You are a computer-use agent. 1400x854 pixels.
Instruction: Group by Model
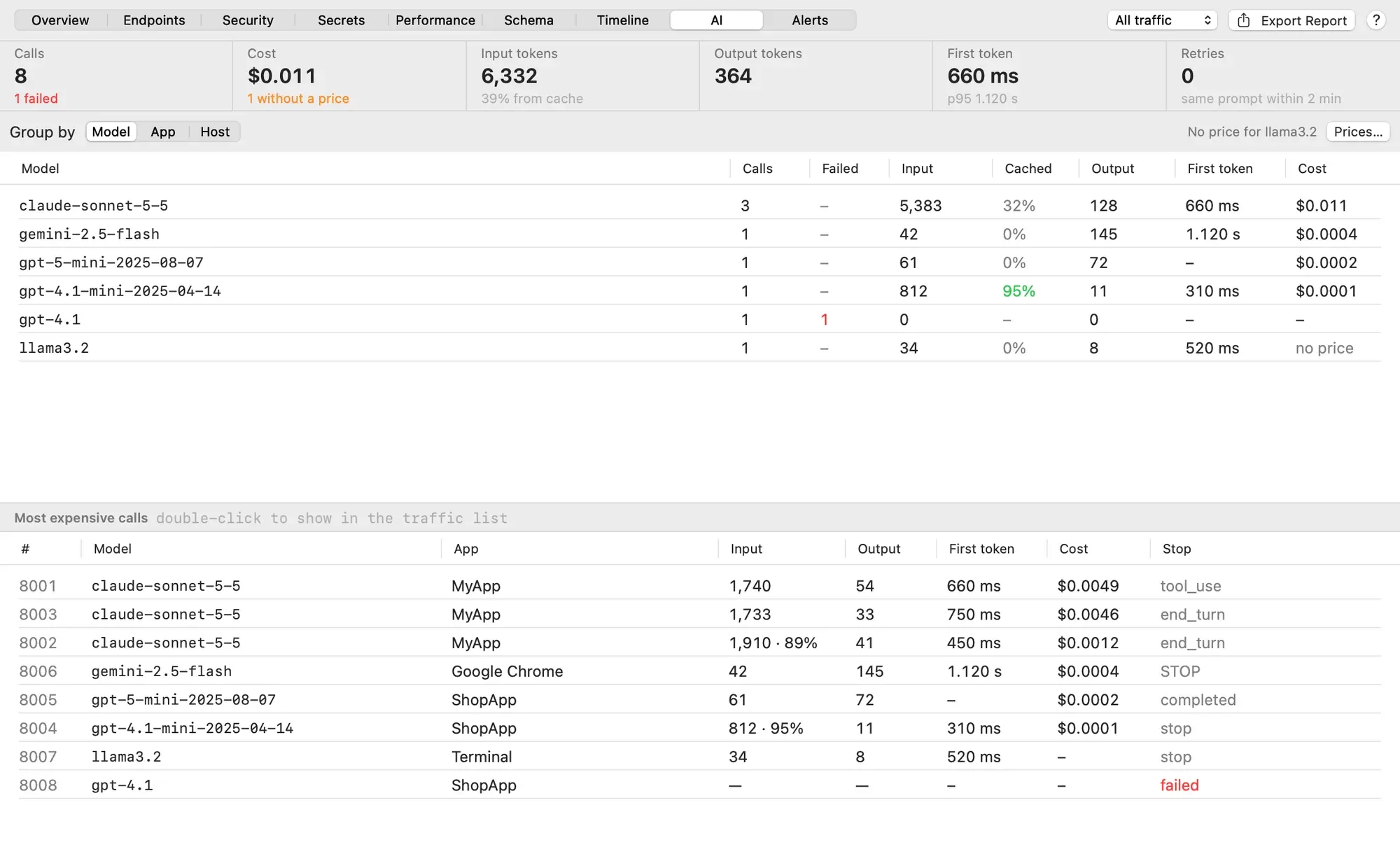111,132
